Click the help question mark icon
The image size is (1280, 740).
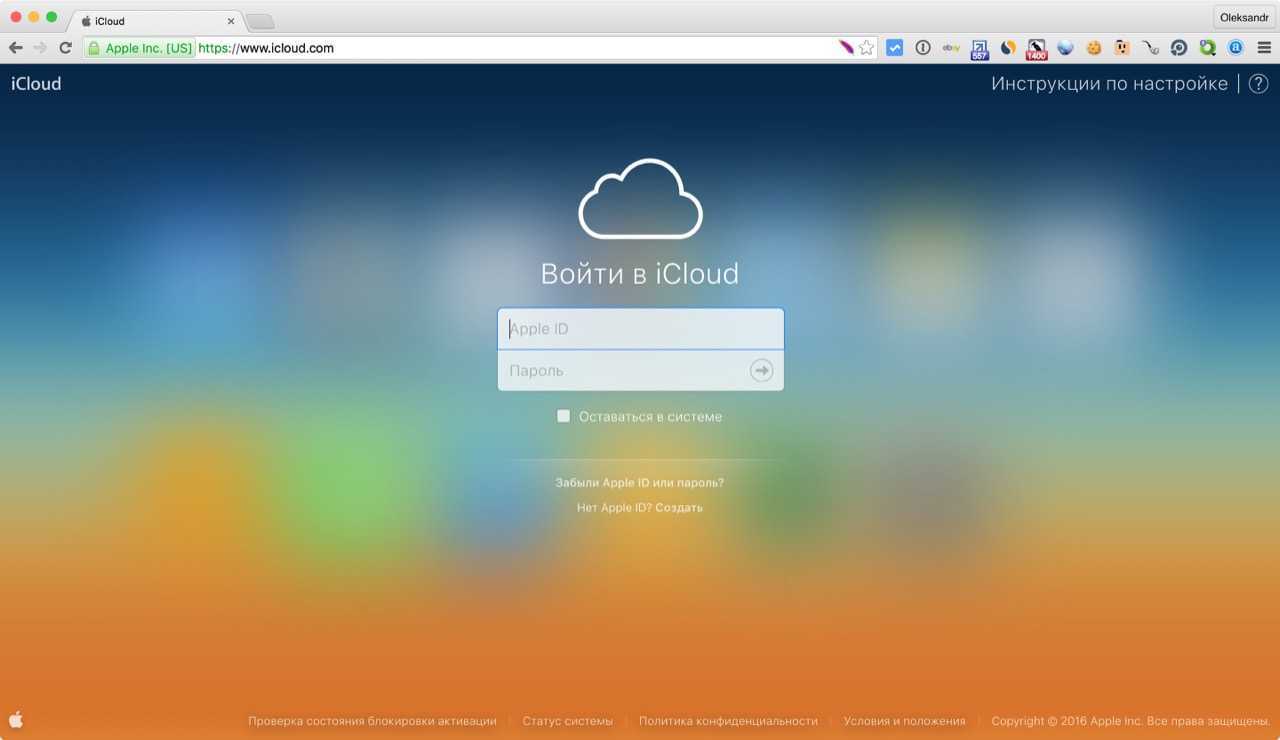(1258, 84)
